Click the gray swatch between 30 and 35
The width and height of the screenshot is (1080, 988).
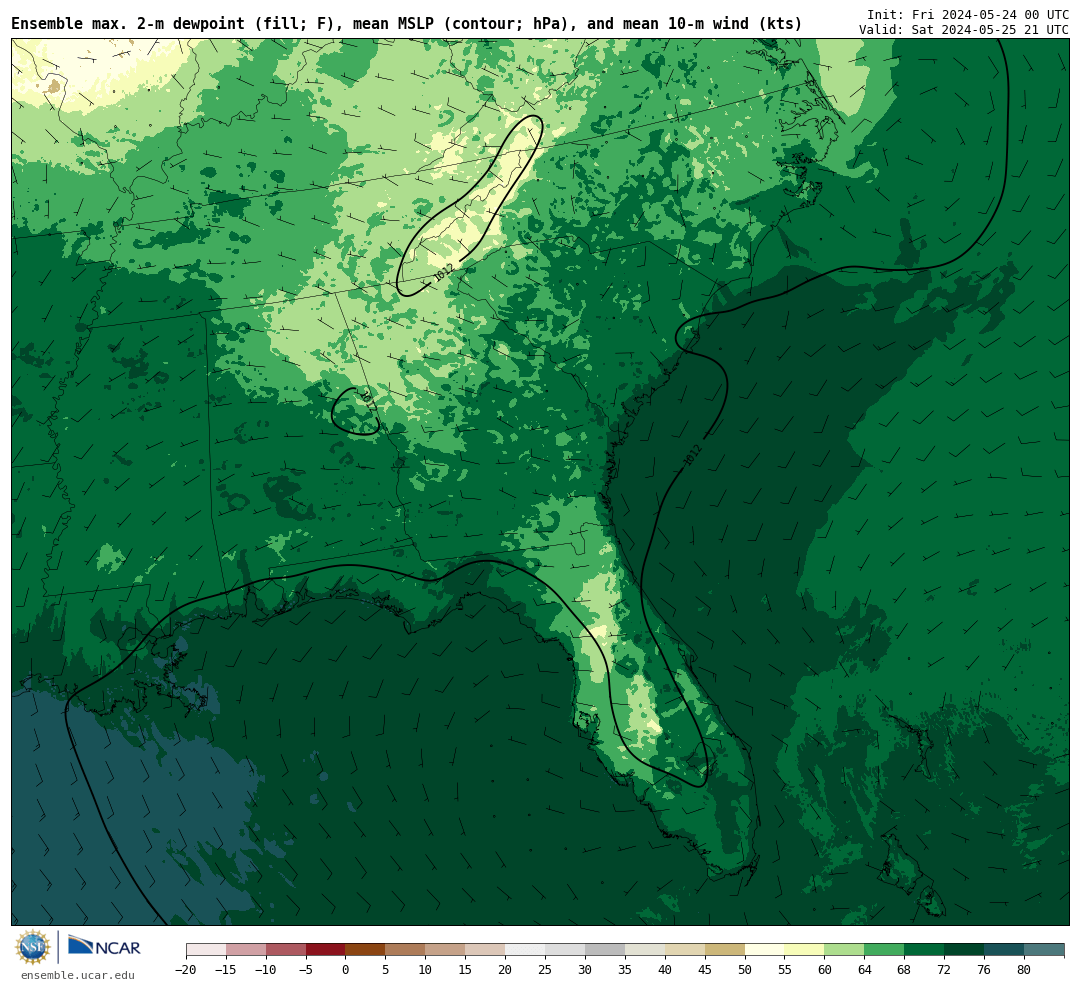pos(605,950)
